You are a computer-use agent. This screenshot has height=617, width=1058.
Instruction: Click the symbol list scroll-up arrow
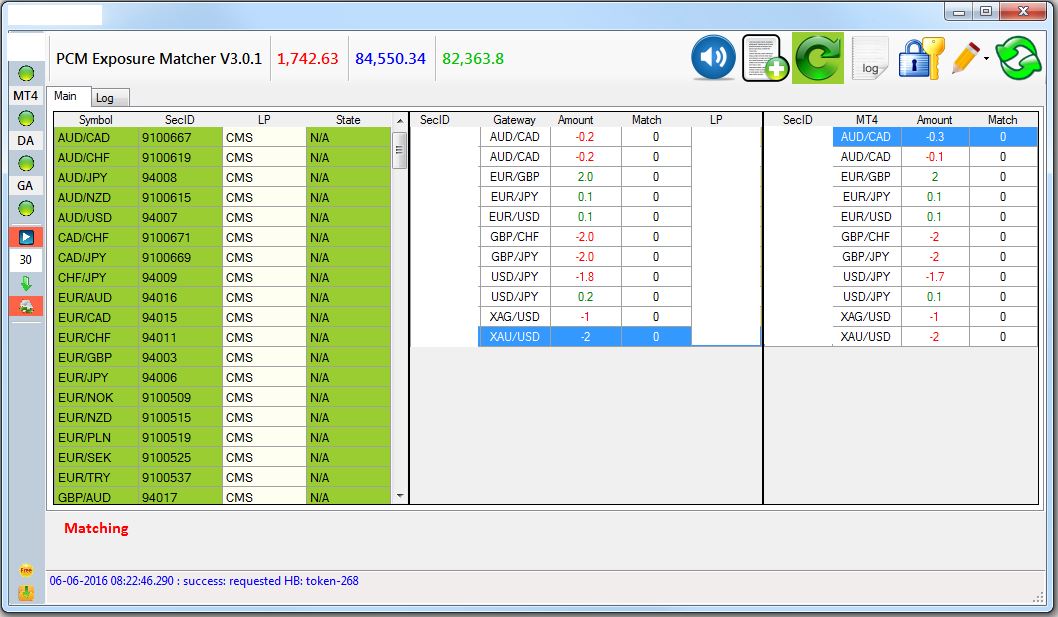coord(400,121)
